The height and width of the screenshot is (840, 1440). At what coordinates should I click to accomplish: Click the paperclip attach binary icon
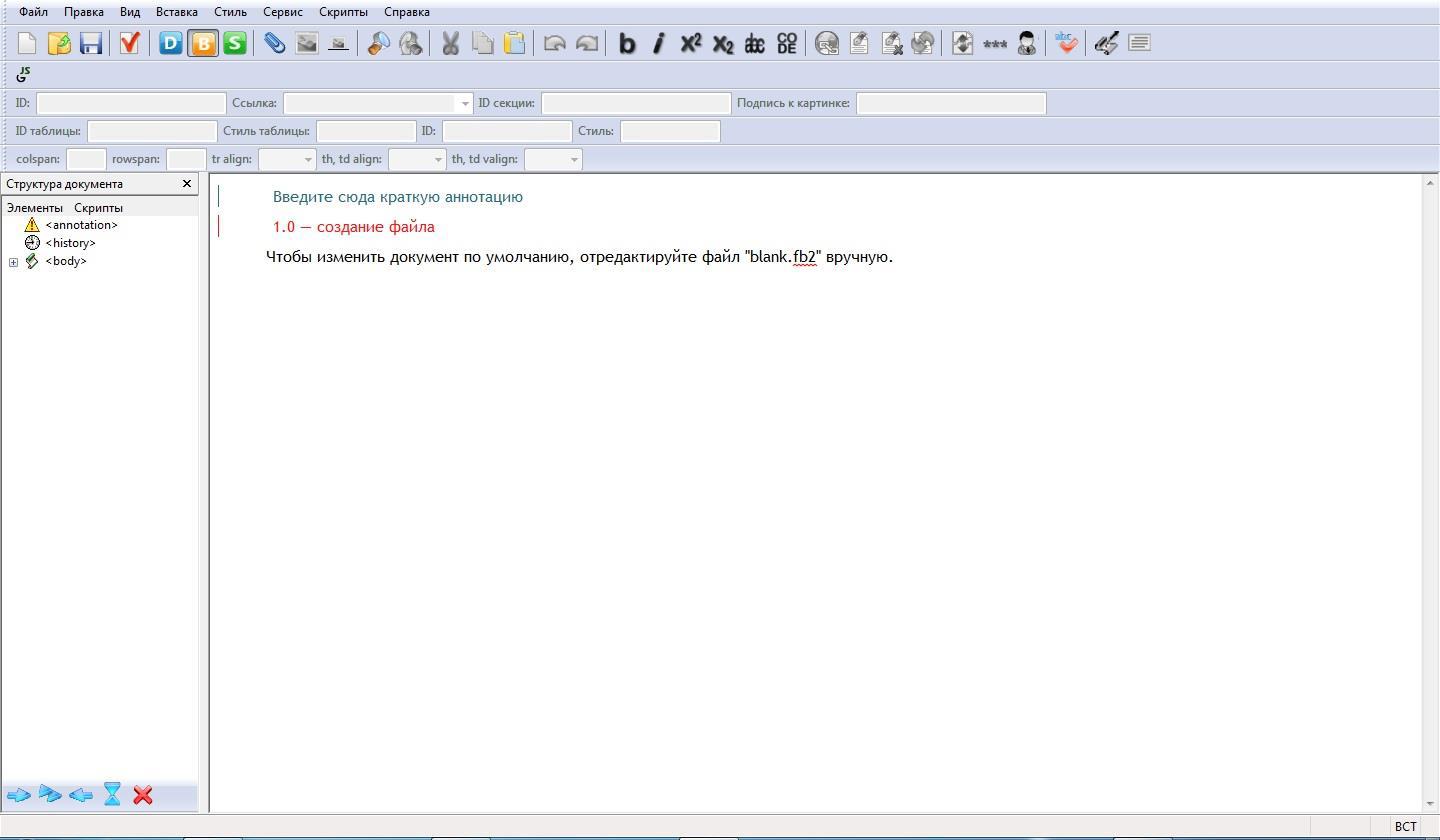pyautogui.click(x=274, y=43)
